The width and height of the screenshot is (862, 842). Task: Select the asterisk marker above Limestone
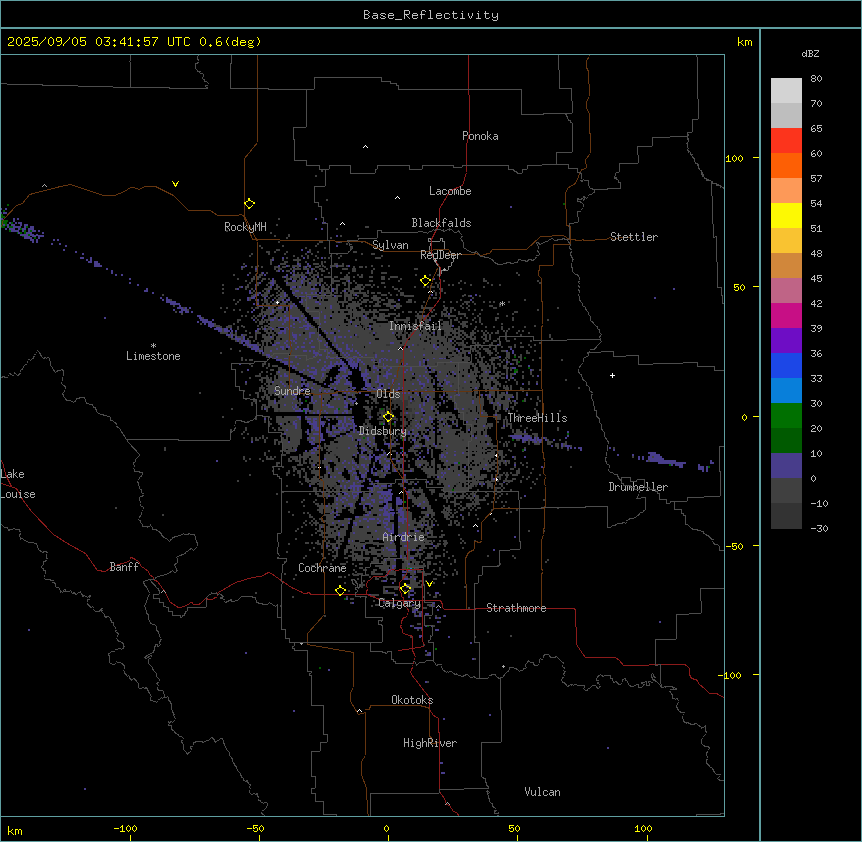pos(153,346)
